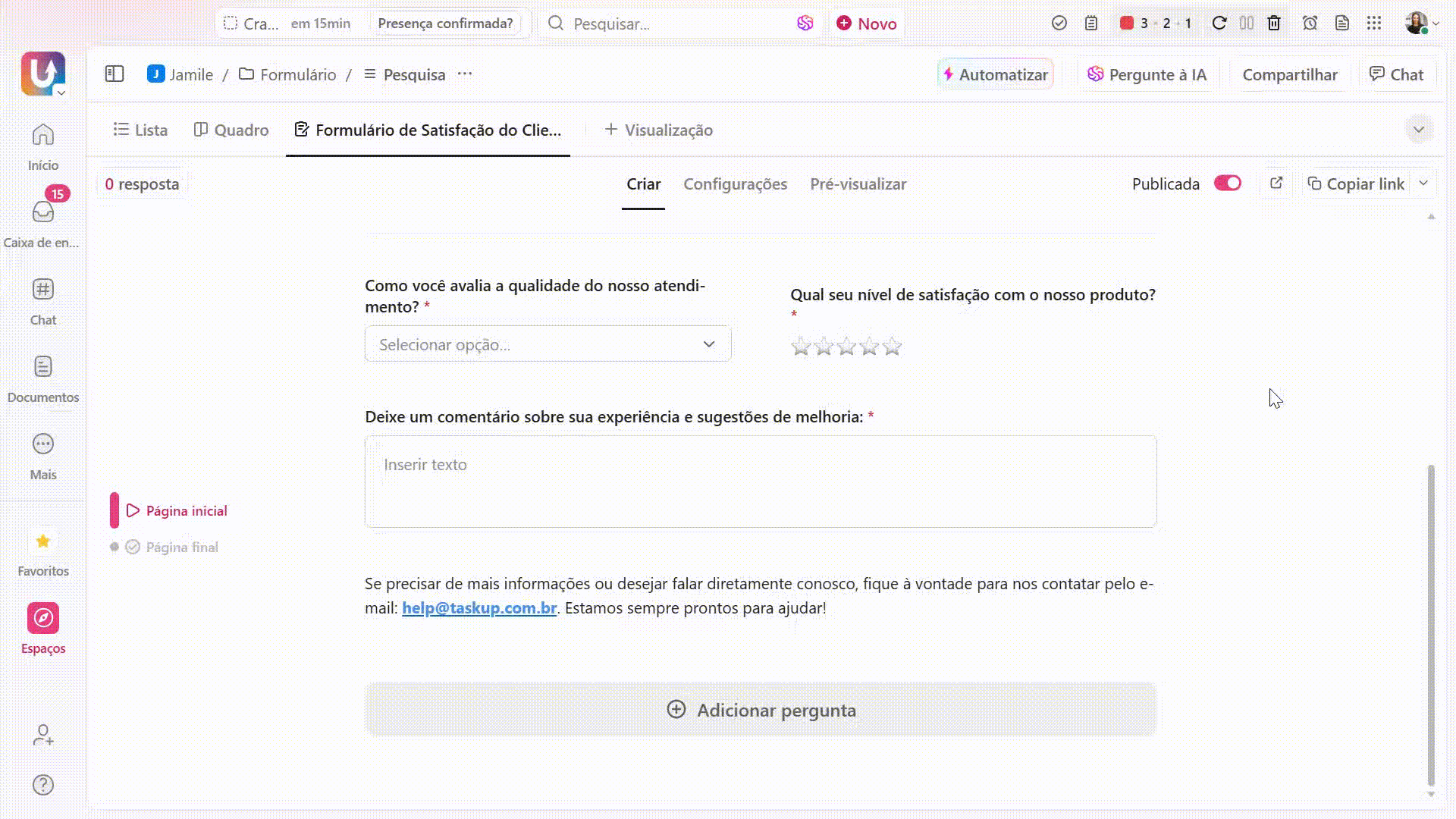
Task: Open the Inbox (Caixa de entrada) icon
Action: click(x=43, y=212)
